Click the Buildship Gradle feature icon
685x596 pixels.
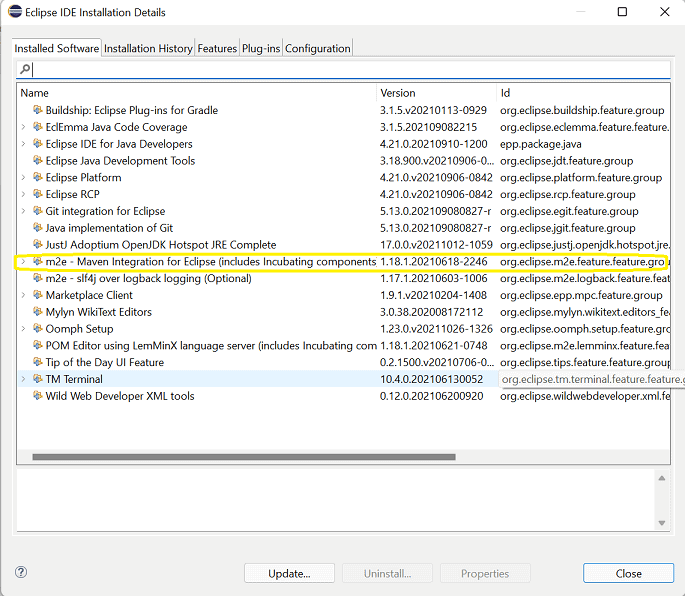point(38,110)
